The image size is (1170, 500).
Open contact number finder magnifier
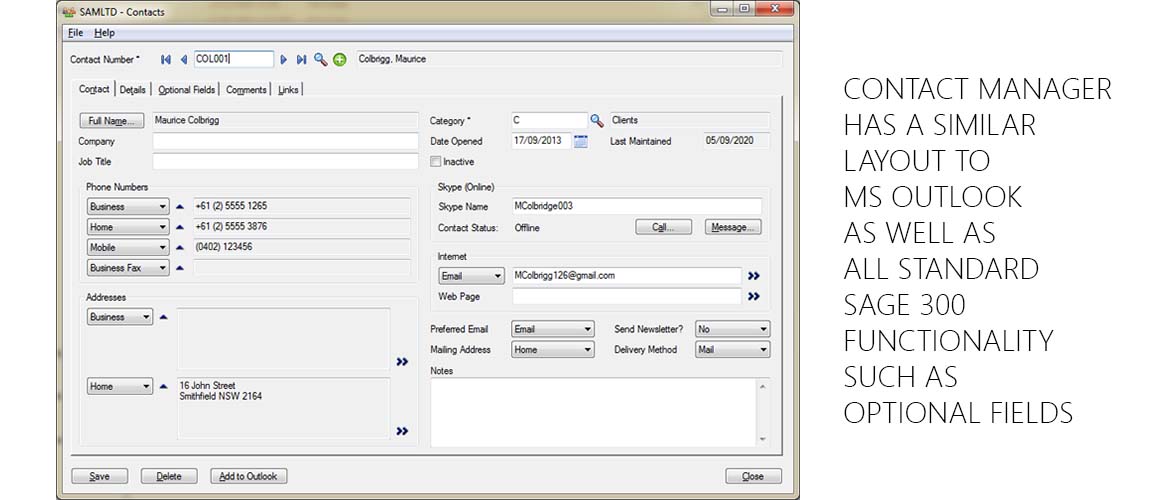pyautogui.click(x=320, y=60)
